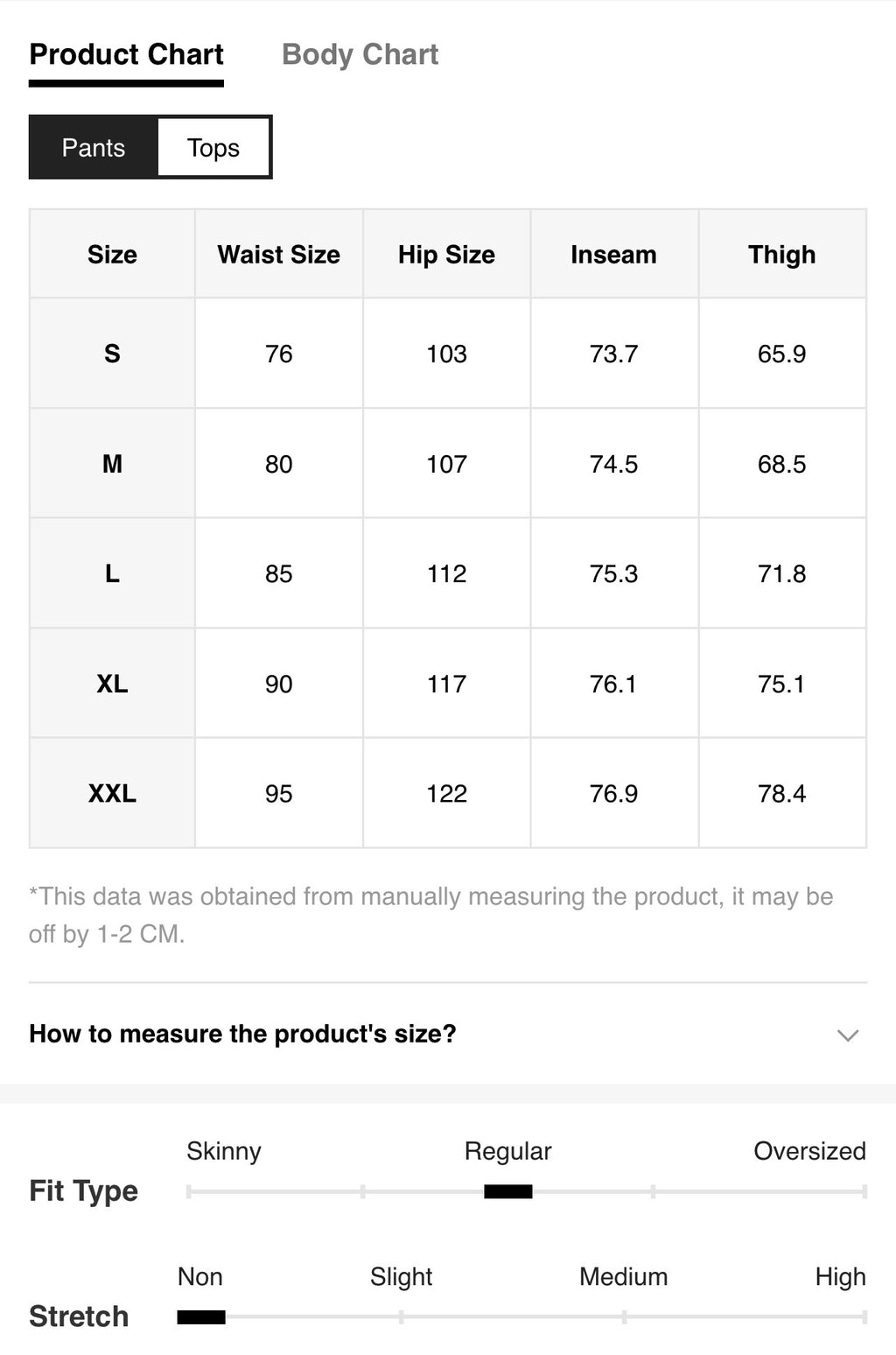Click the Inseam column header
The image size is (896, 1355).
pyautogui.click(x=613, y=255)
